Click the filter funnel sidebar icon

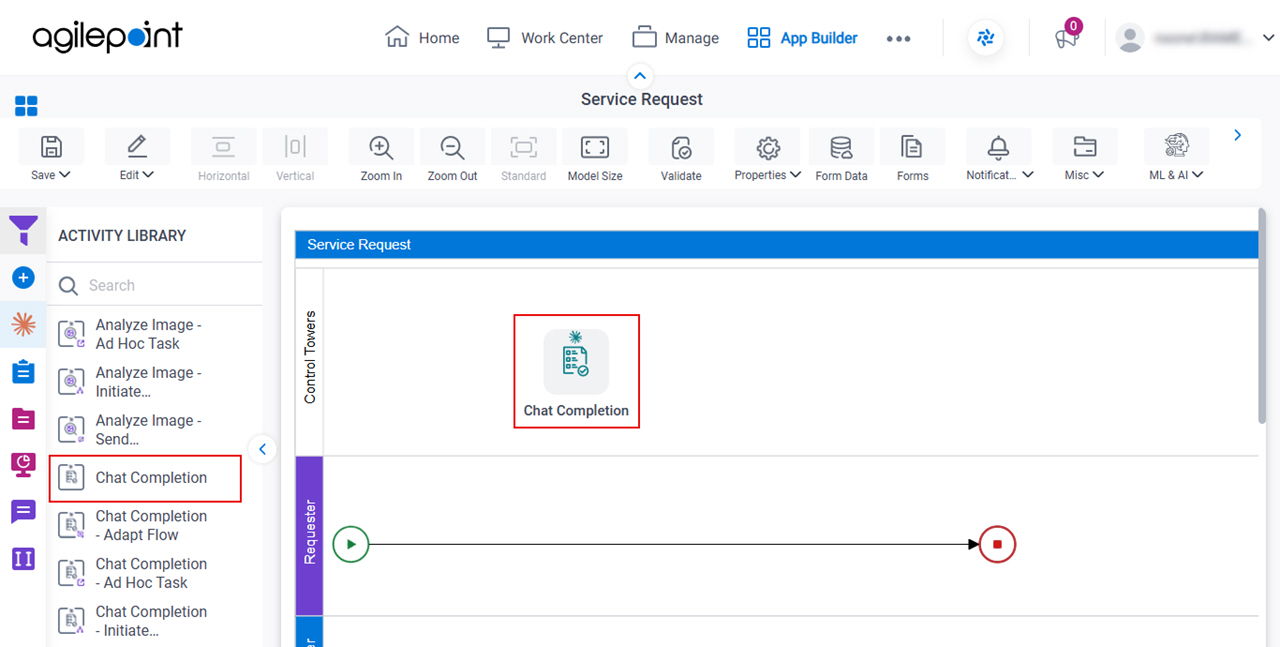[x=23, y=231]
